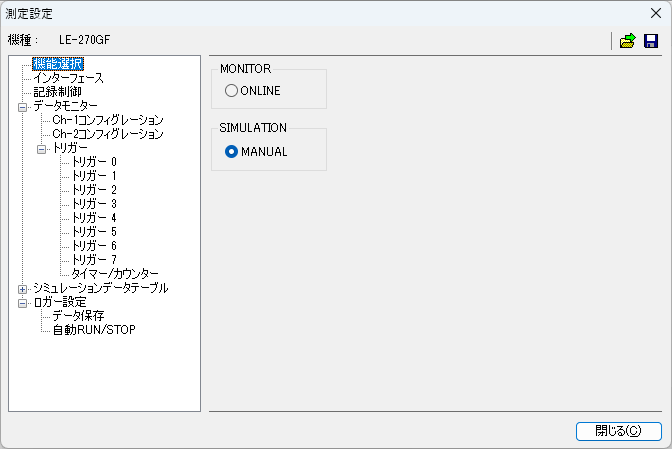672x449 pixels.
Task: Click the open settings file icon
Action: 627,41
